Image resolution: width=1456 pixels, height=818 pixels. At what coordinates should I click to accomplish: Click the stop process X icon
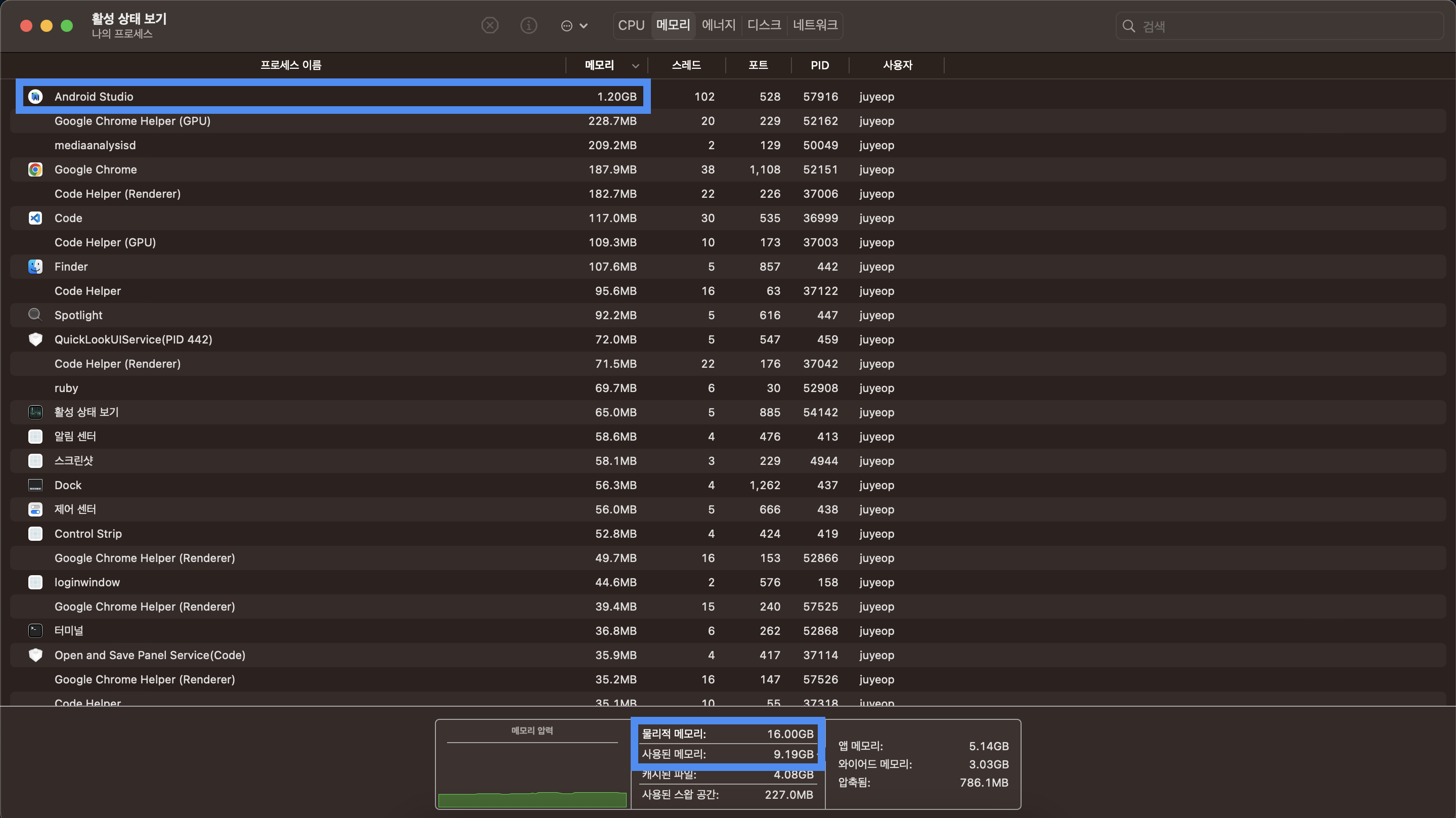(x=490, y=25)
